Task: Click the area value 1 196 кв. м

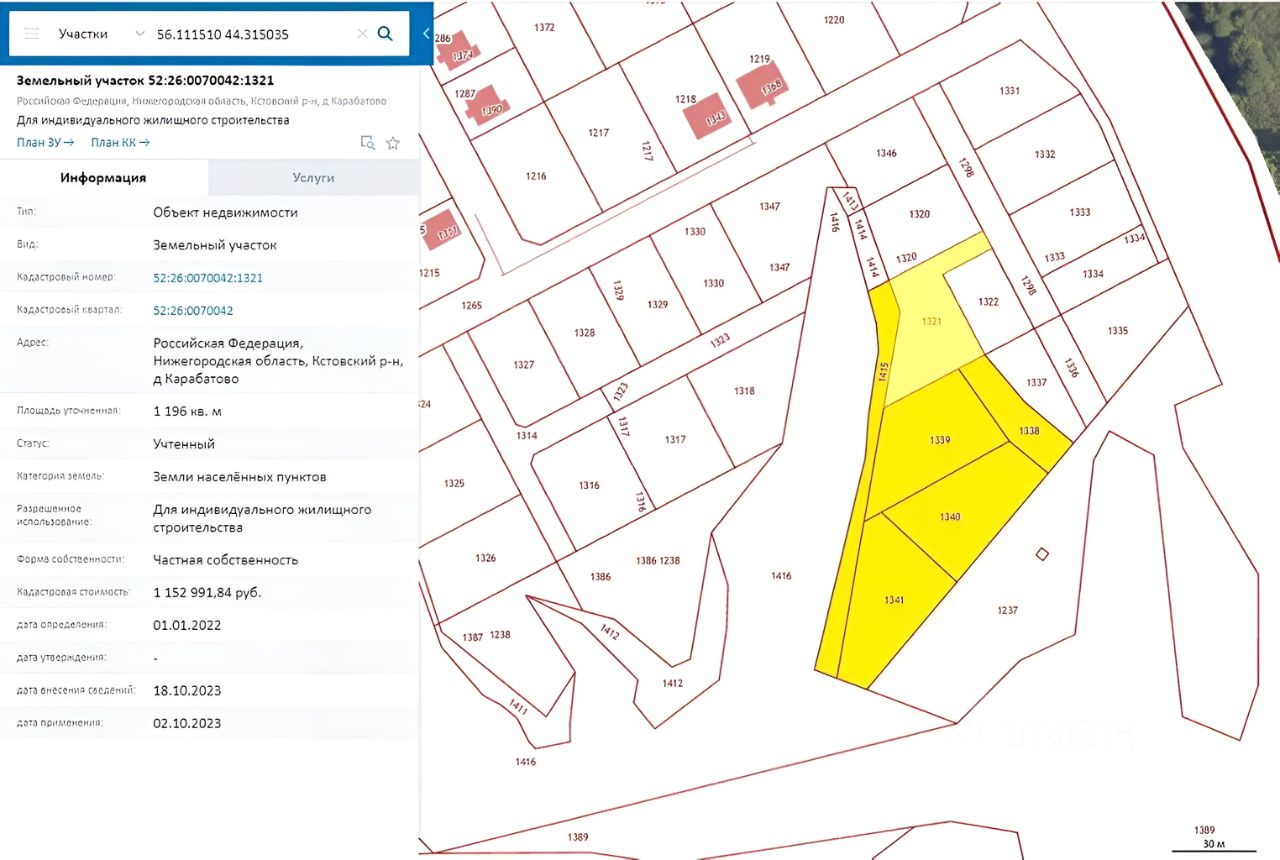Action: [187, 411]
